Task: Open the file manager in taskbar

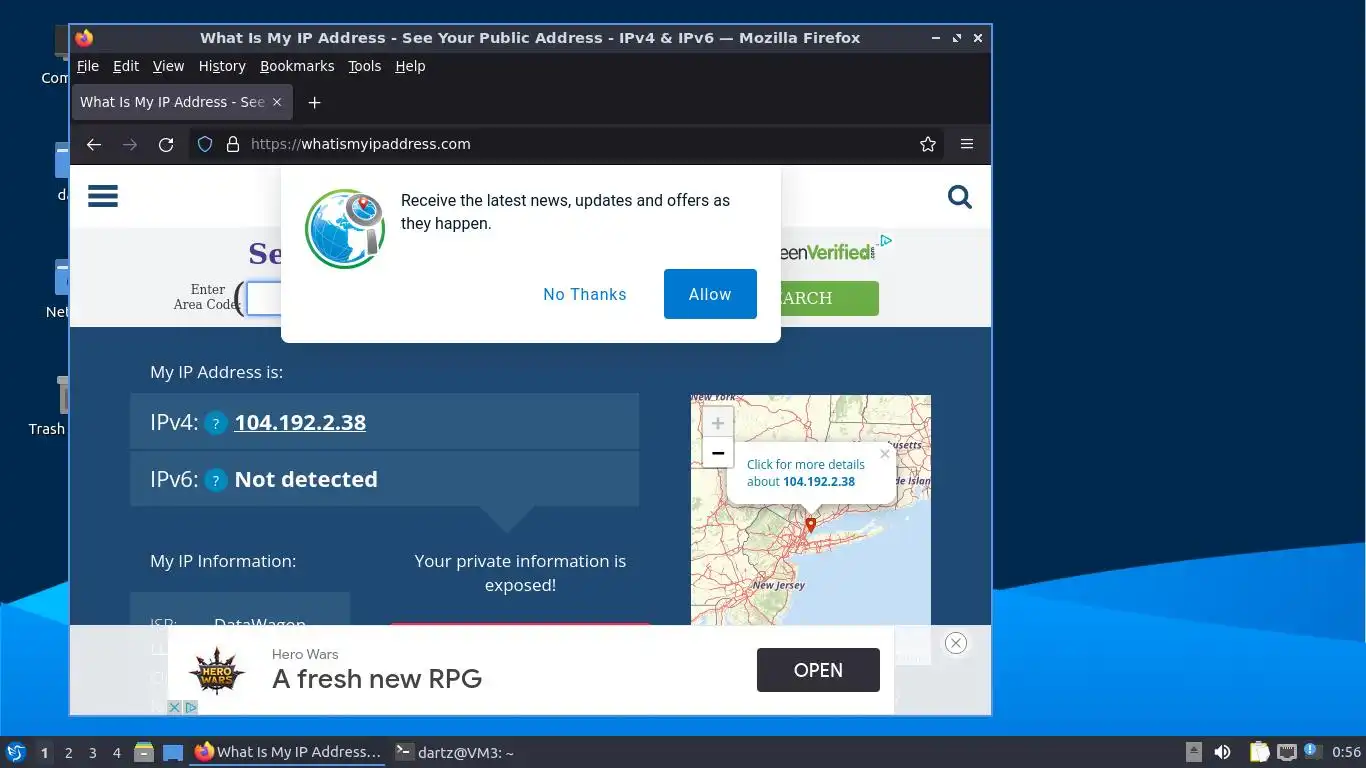Action: [144, 752]
